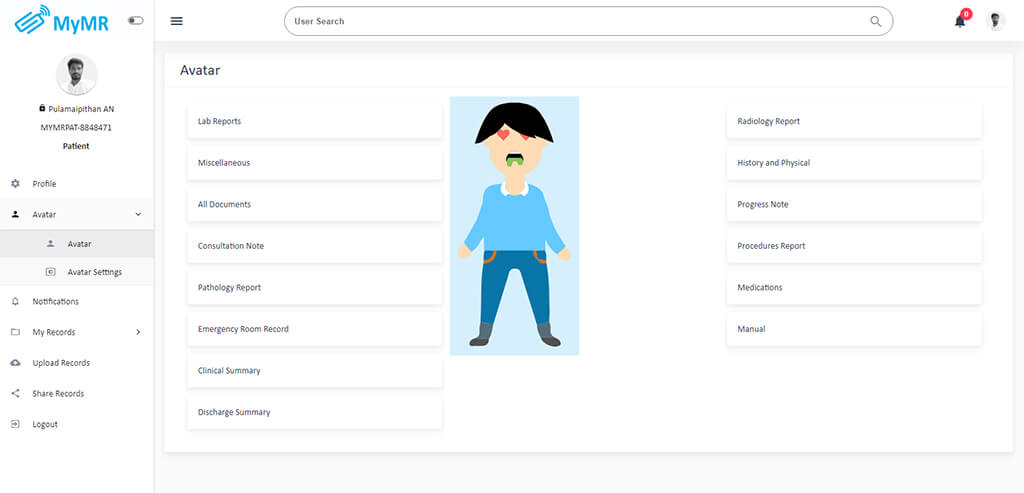Open the All Documents card
Image resolution: width=1024 pixels, height=493 pixels.
click(x=315, y=204)
